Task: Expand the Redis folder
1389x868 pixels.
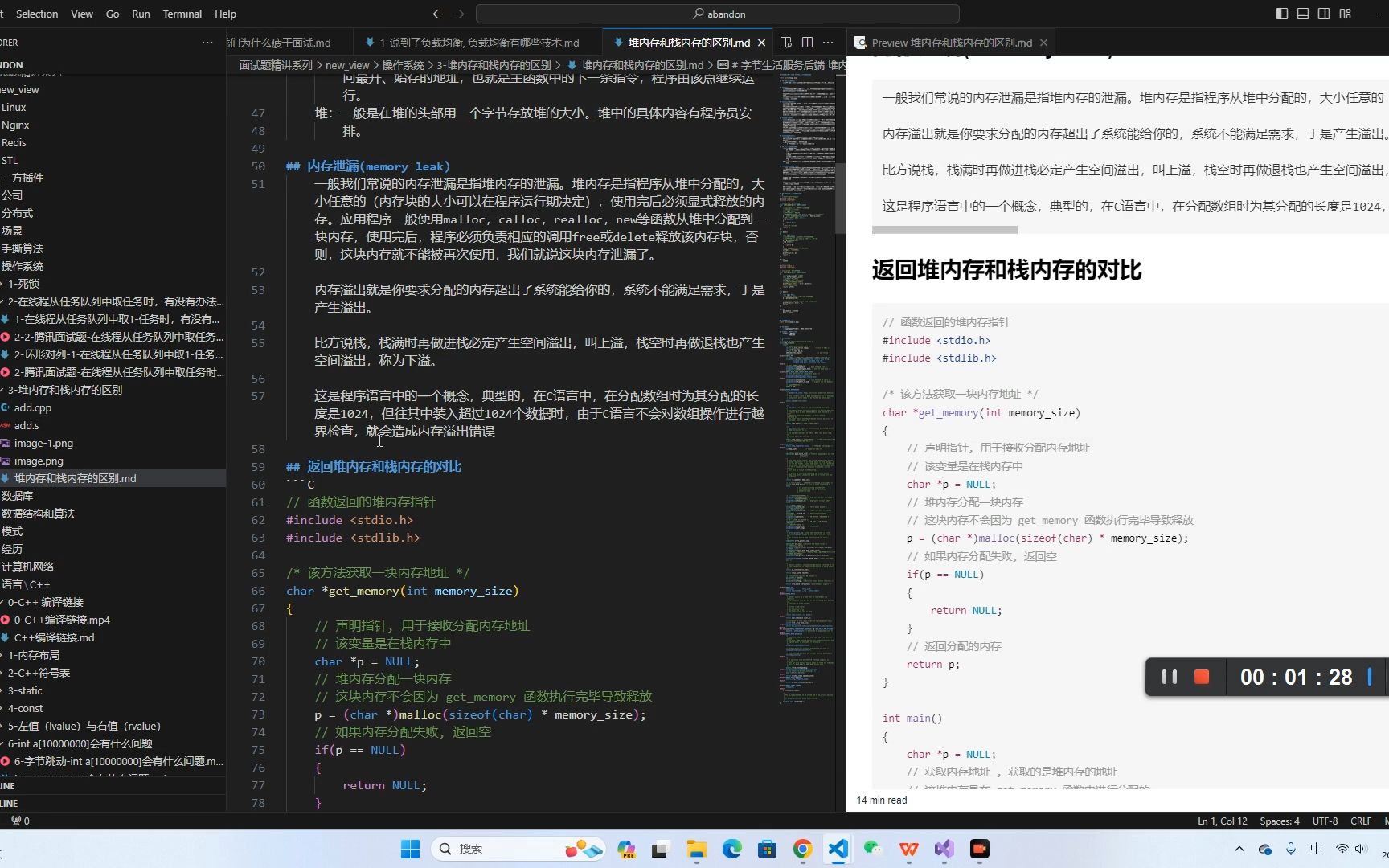Action: click(113, 142)
